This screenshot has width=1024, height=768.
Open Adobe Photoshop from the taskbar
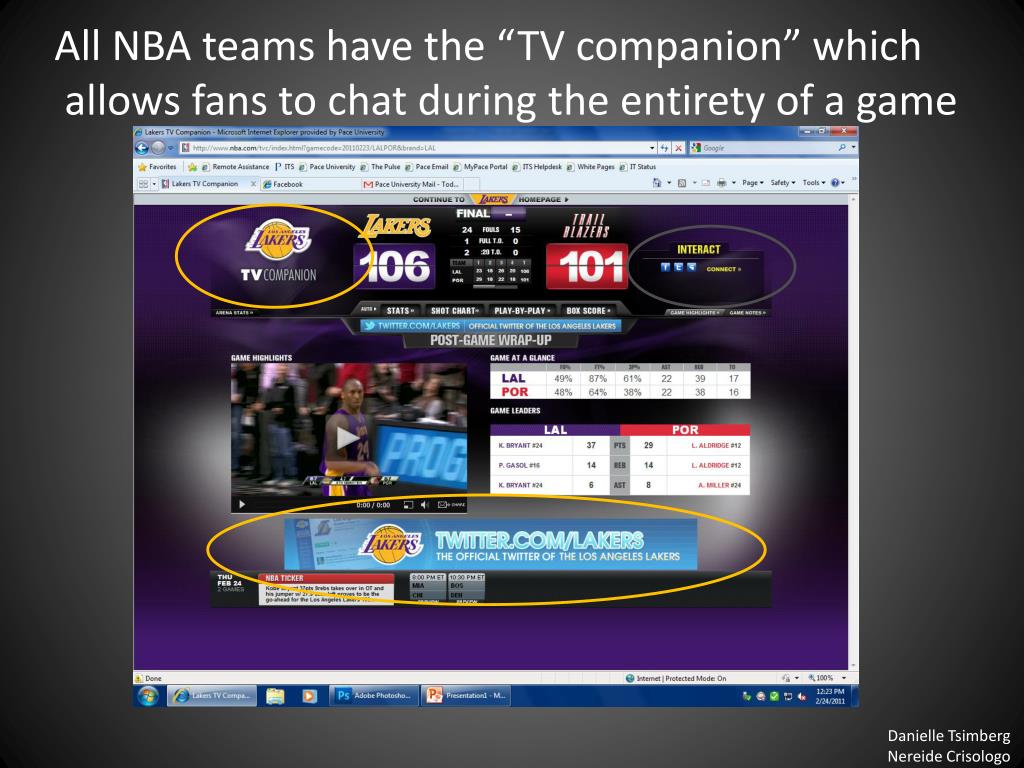click(373, 696)
